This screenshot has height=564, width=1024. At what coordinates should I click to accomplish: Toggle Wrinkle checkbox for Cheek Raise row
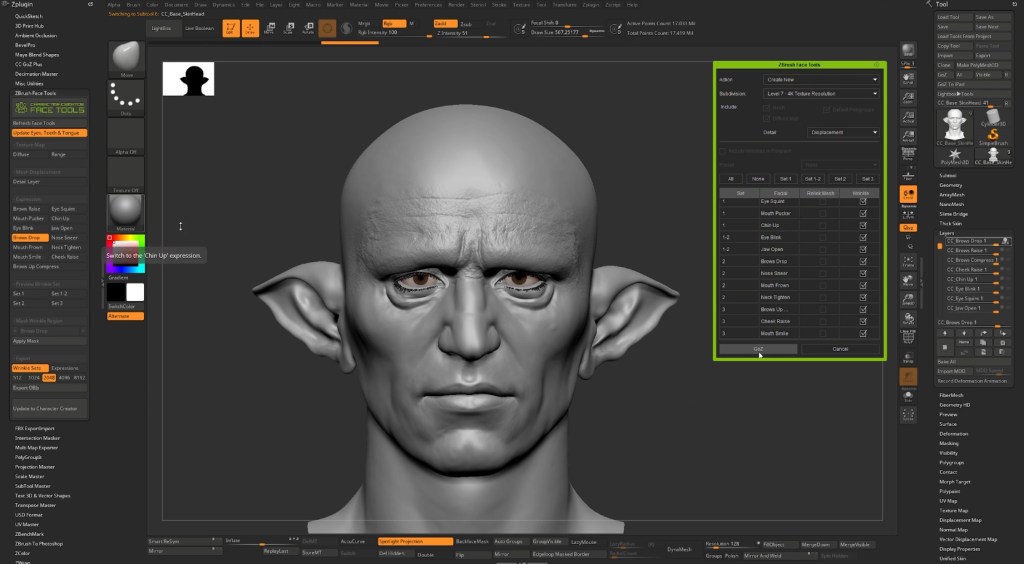[x=863, y=321]
